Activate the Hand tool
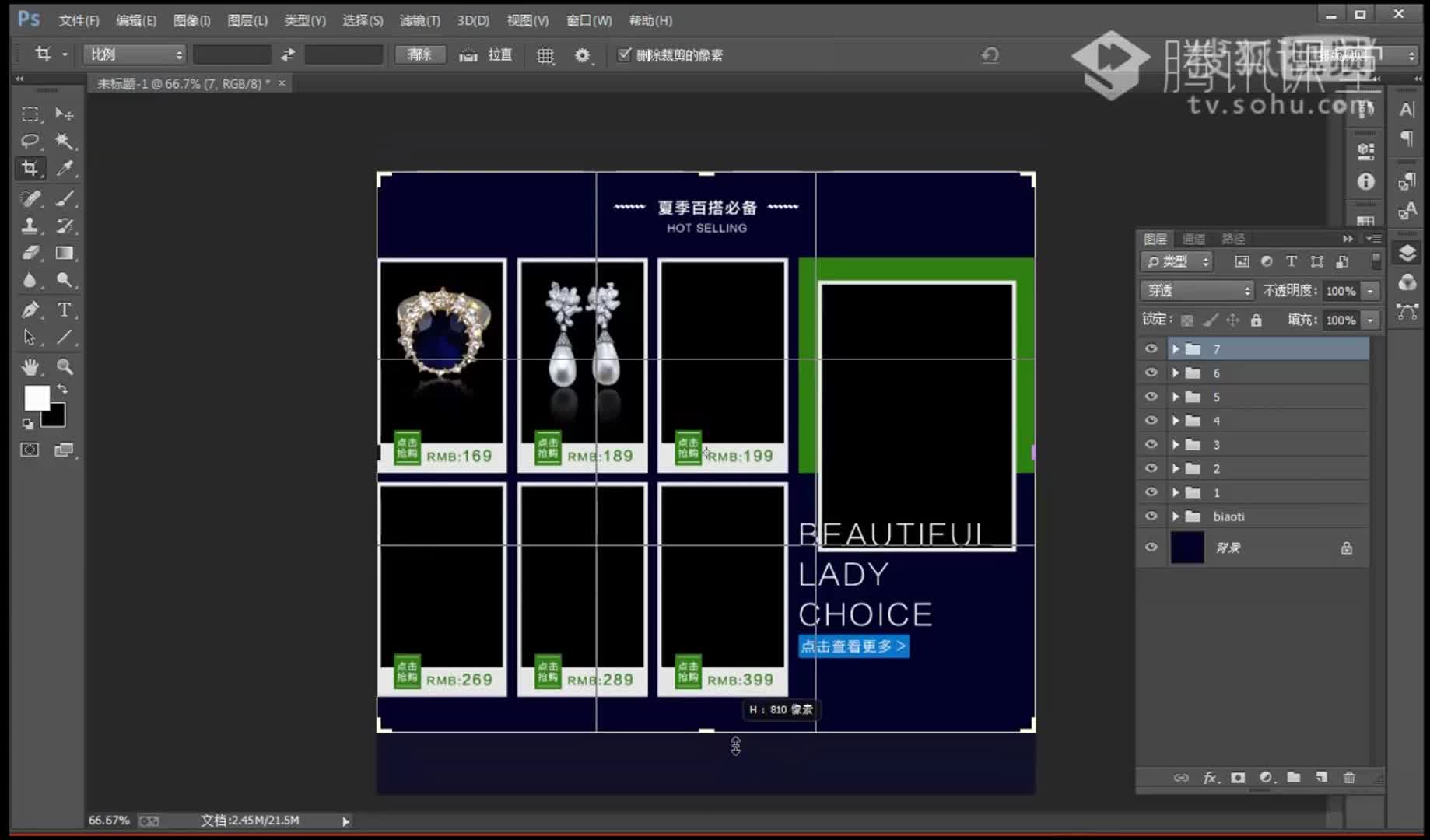Image resolution: width=1430 pixels, height=840 pixels. (30, 366)
